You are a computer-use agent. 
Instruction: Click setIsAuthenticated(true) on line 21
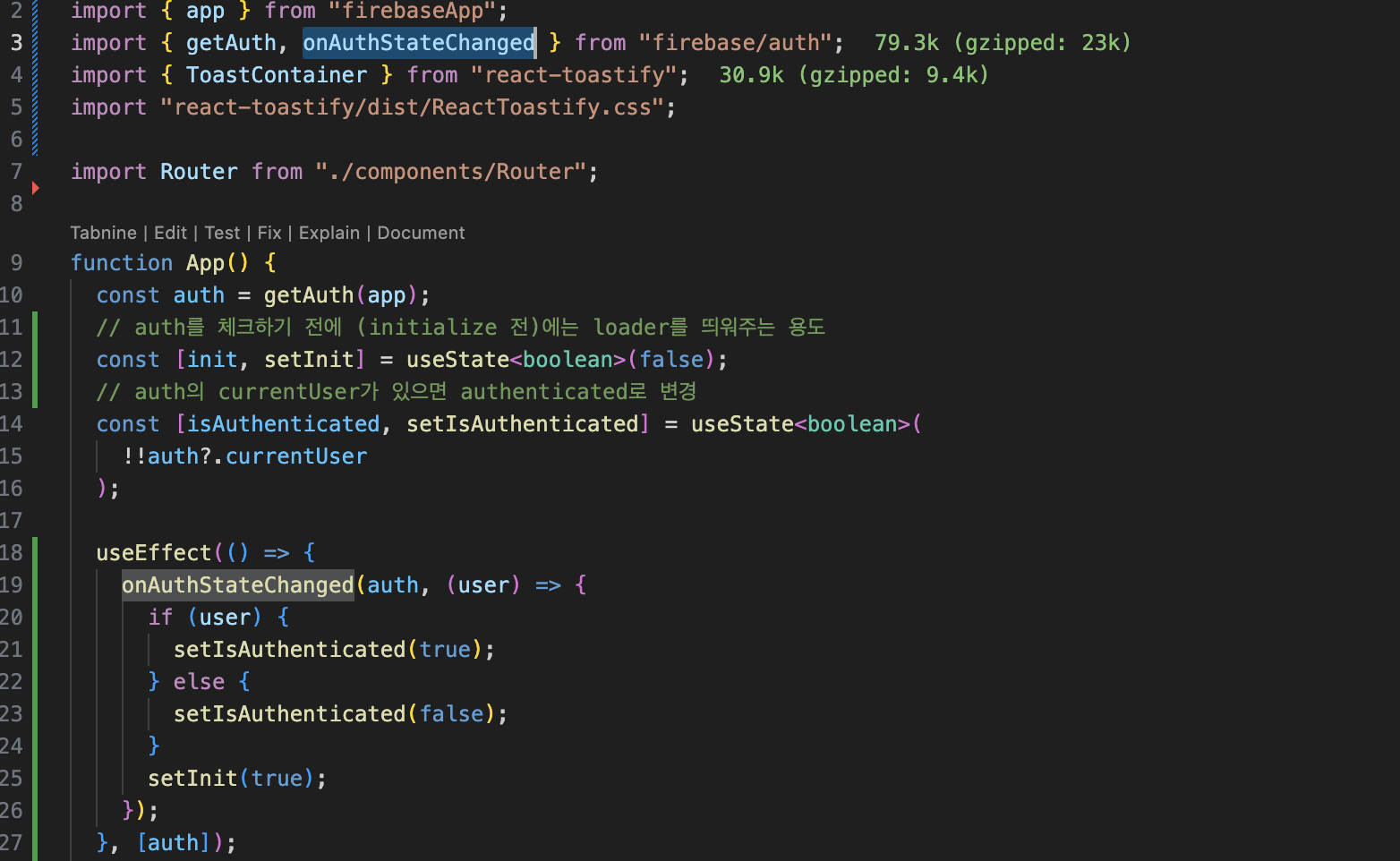tap(328, 650)
